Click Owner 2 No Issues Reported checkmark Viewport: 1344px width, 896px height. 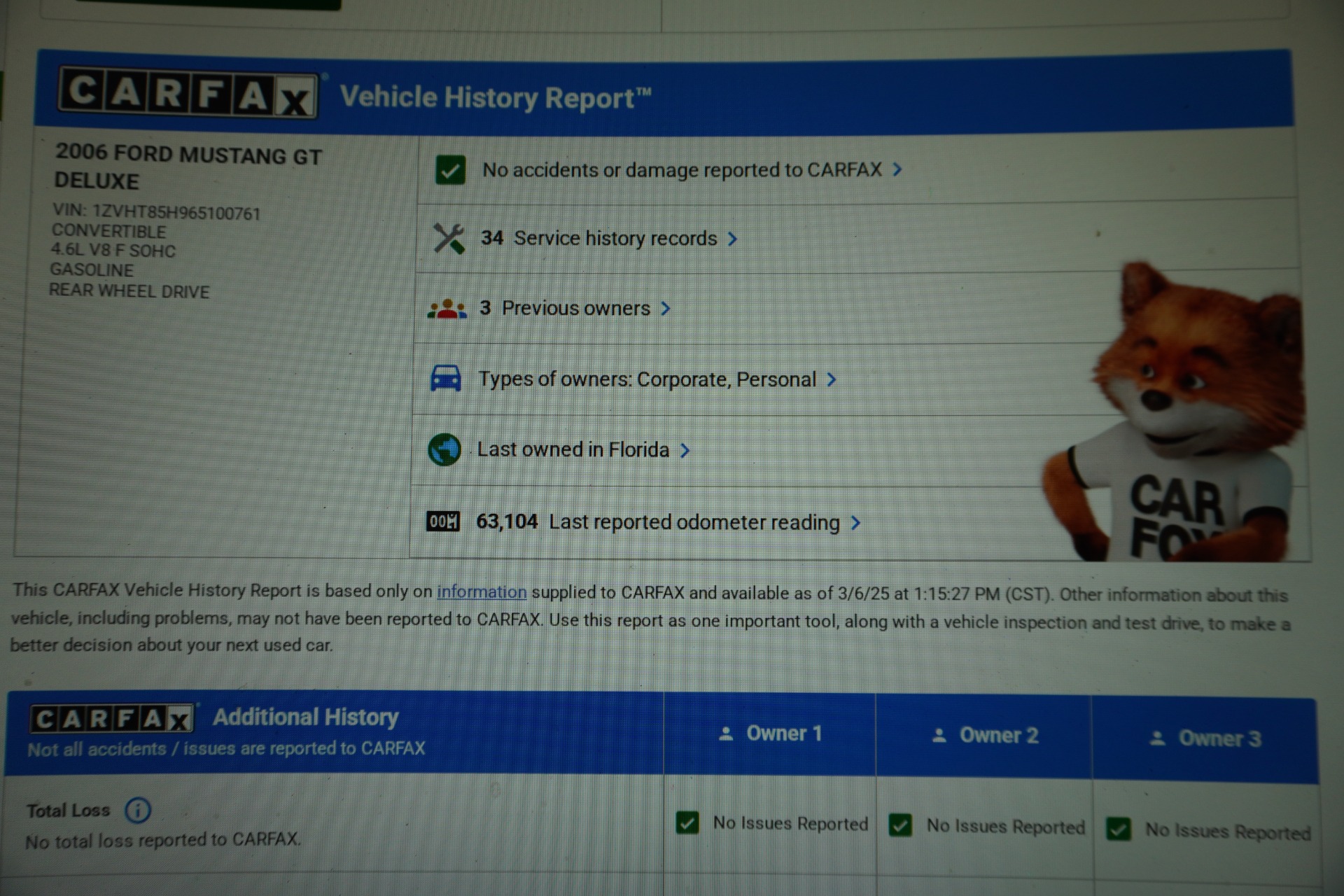pyautogui.click(x=900, y=826)
